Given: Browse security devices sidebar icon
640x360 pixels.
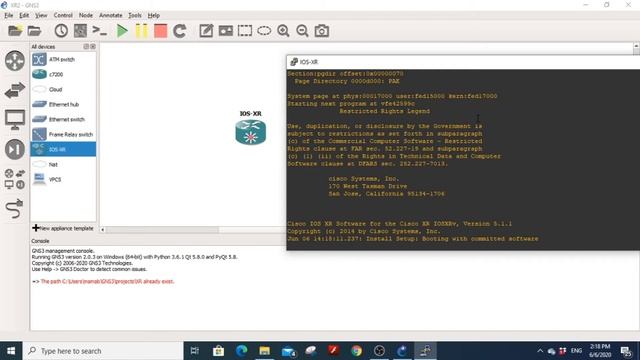Looking at the screenshot, I should click(x=15, y=149).
